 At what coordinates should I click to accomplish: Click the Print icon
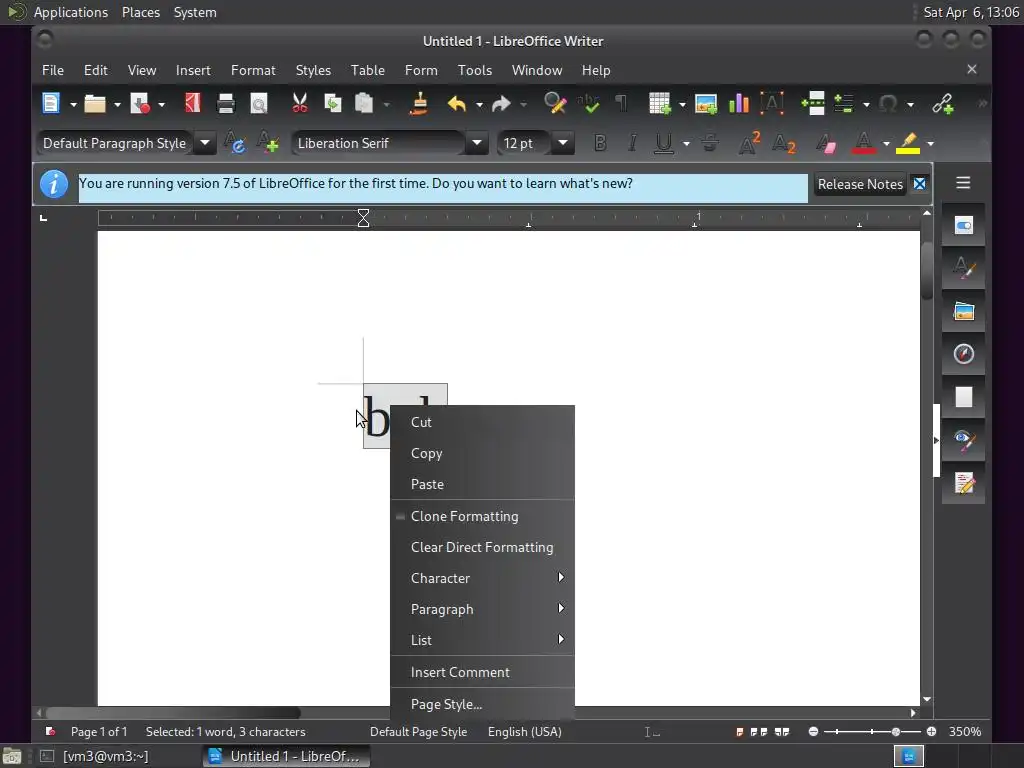[x=226, y=104]
